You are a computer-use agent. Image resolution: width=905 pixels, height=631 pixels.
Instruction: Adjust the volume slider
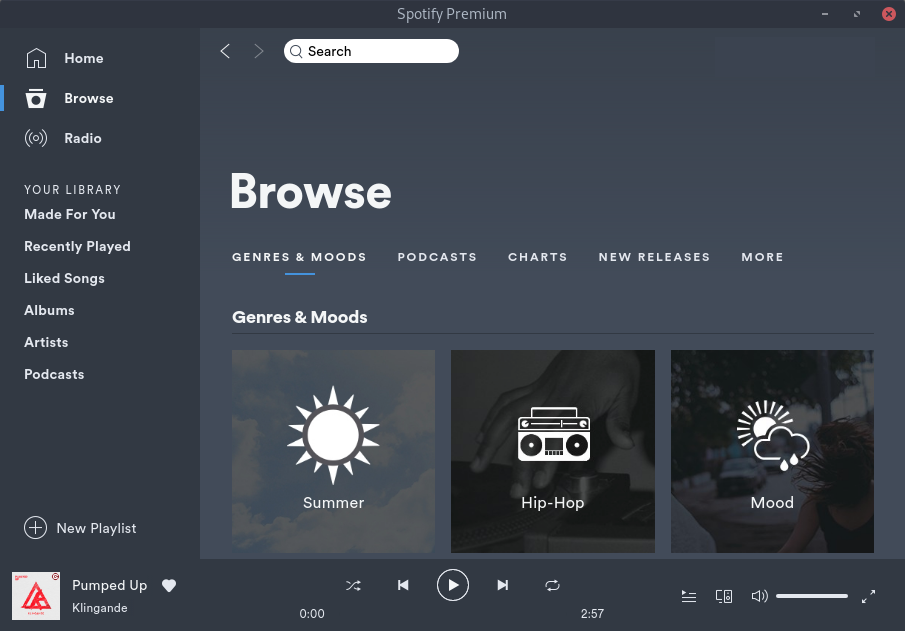point(811,596)
